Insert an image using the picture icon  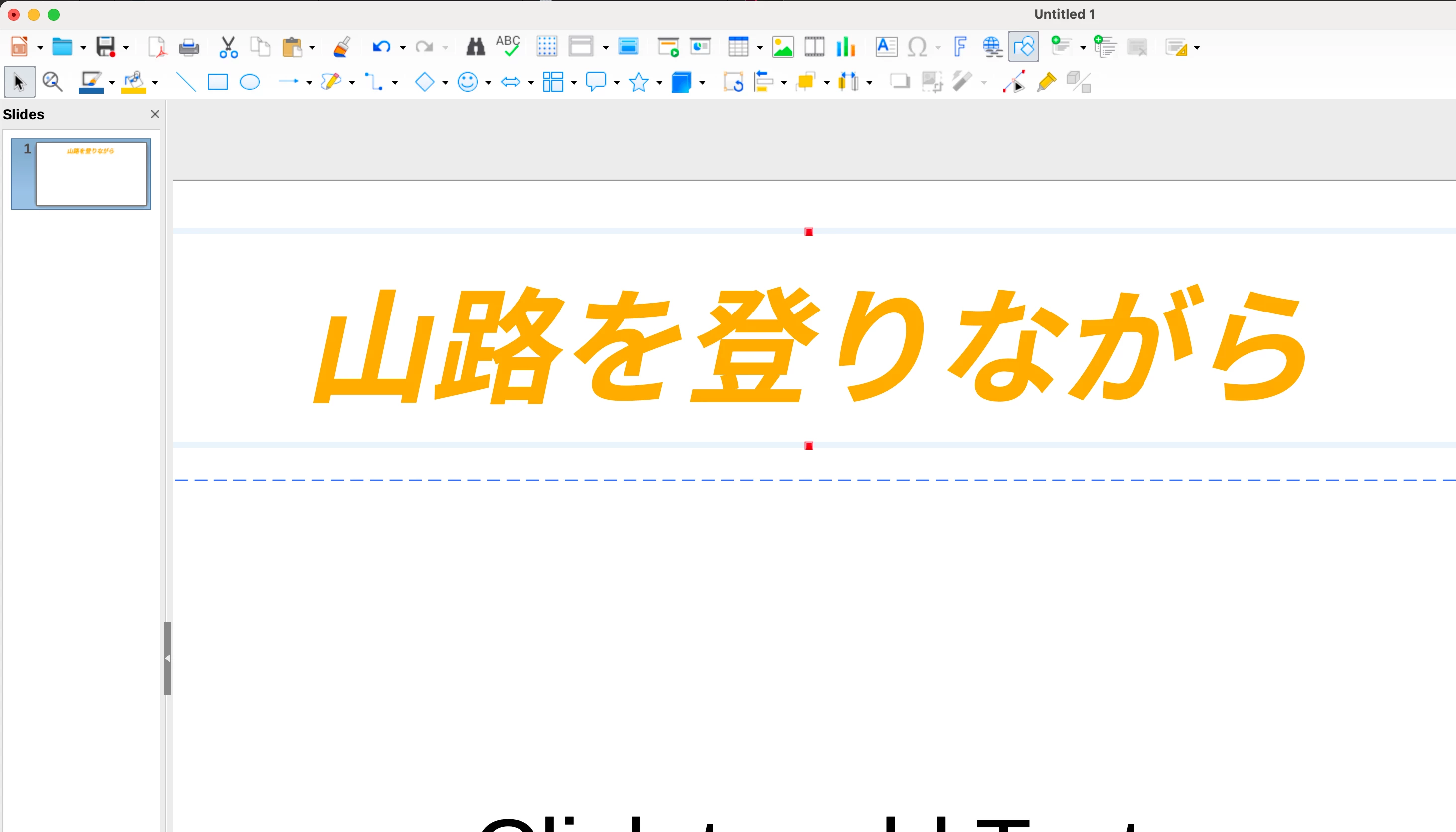click(x=782, y=47)
